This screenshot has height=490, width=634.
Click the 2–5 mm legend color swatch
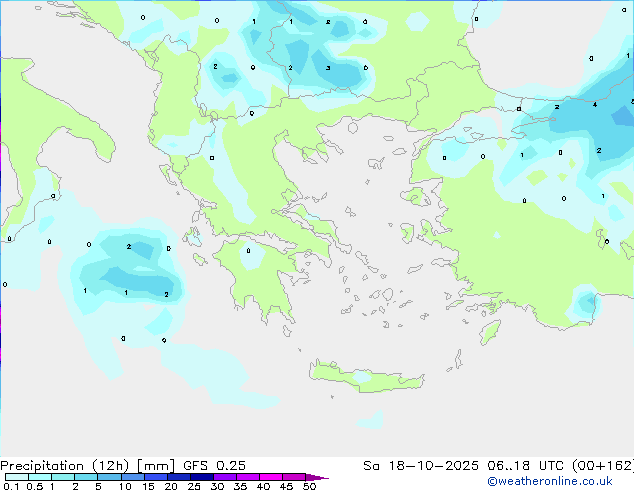click(x=86, y=477)
